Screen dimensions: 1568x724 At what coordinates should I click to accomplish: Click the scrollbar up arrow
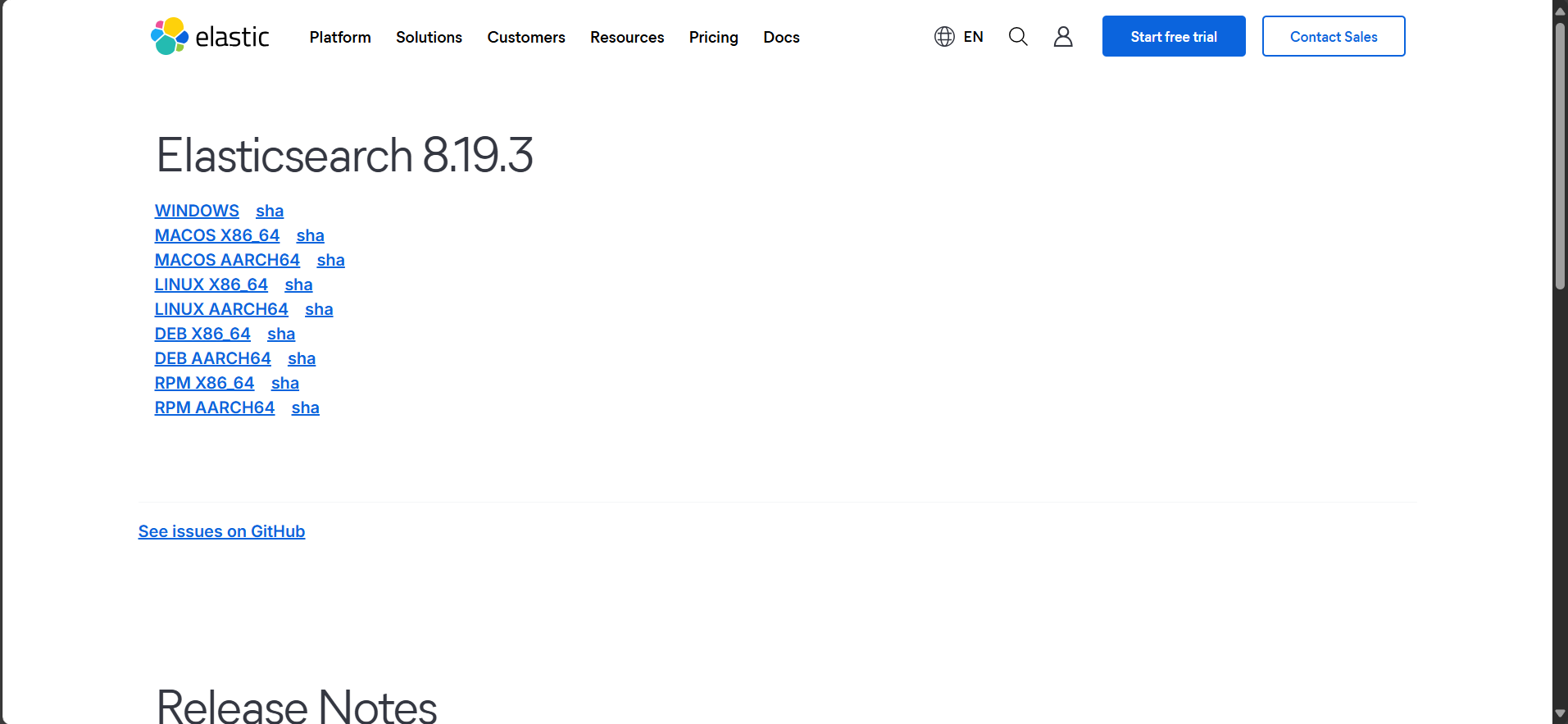pyautogui.click(x=1560, y=10)
